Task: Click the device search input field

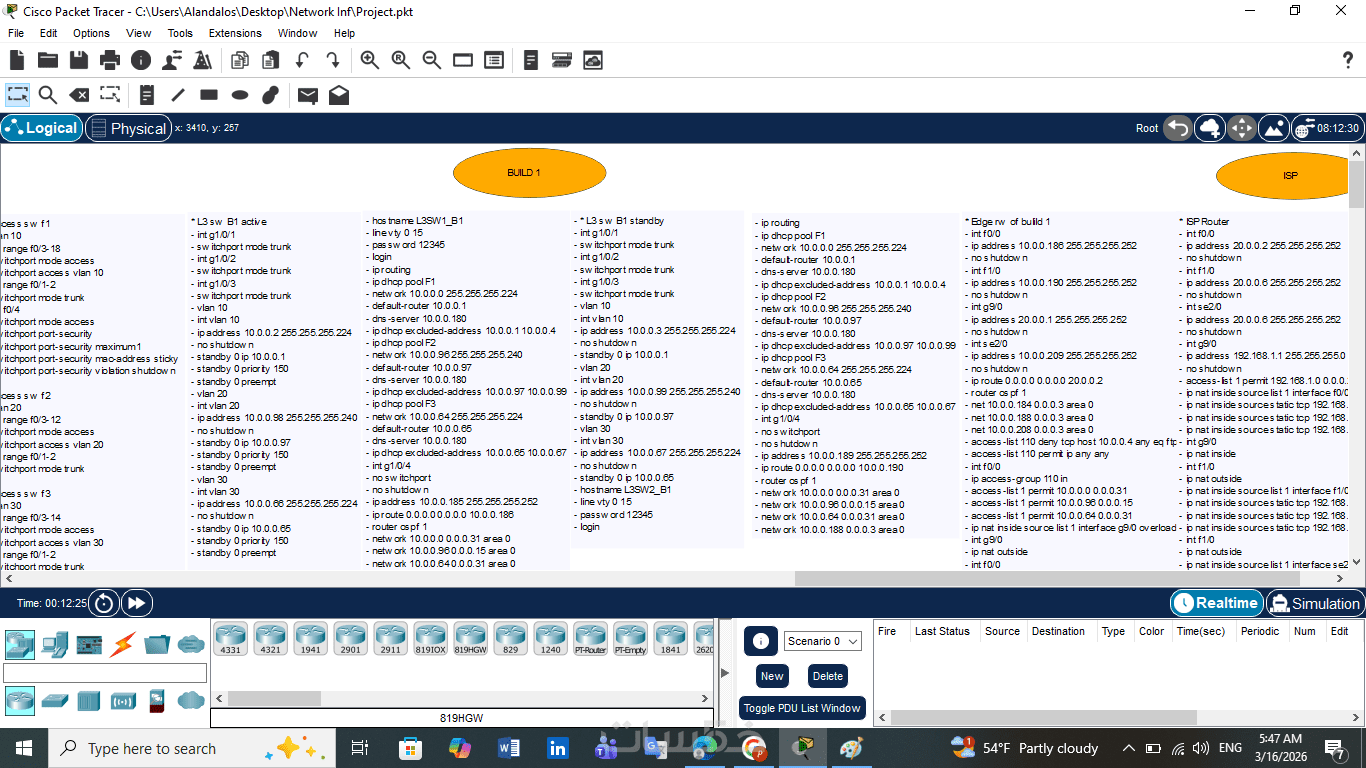Action: (105, 673)
